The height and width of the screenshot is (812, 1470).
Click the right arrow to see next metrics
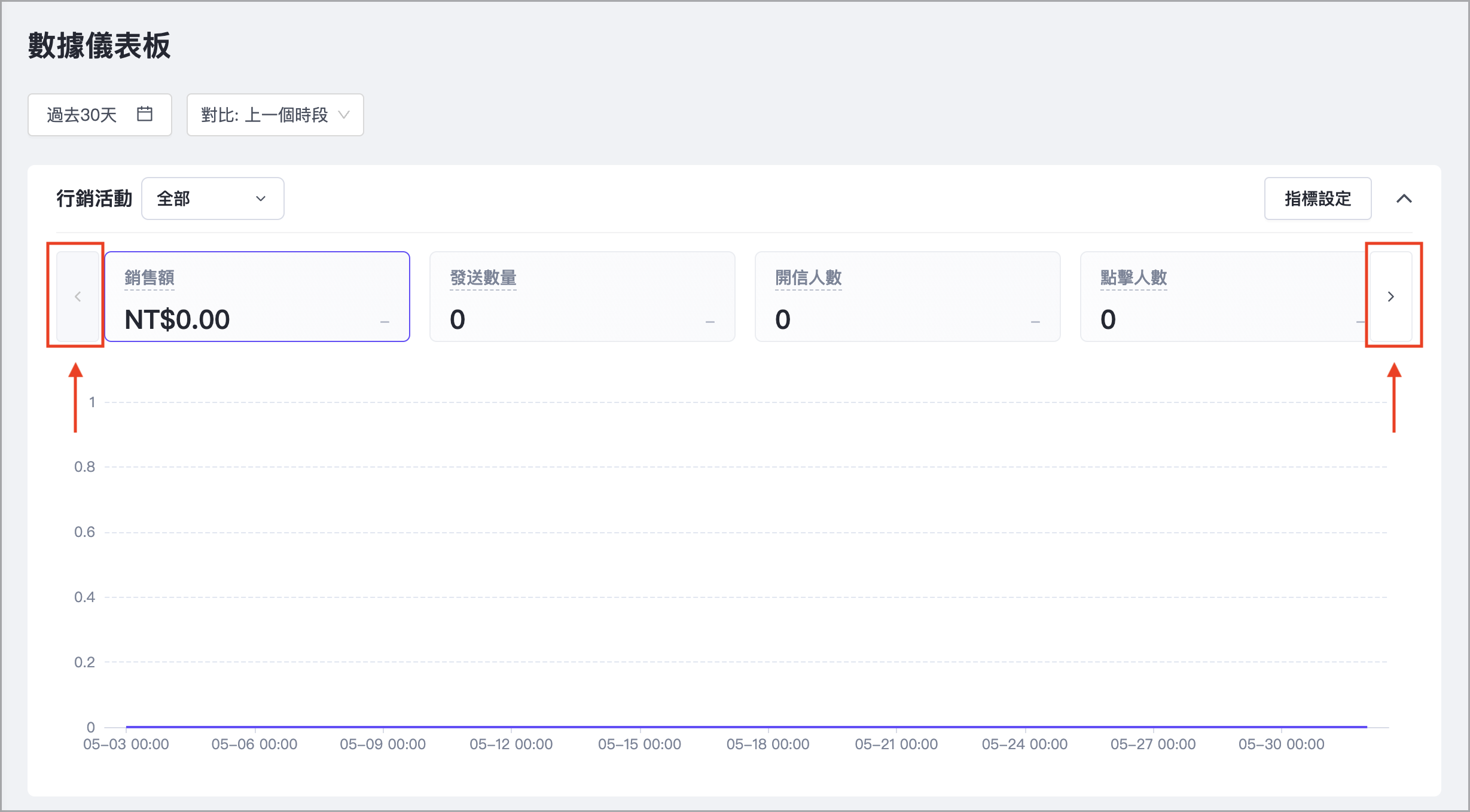(x=1391, y=297)
